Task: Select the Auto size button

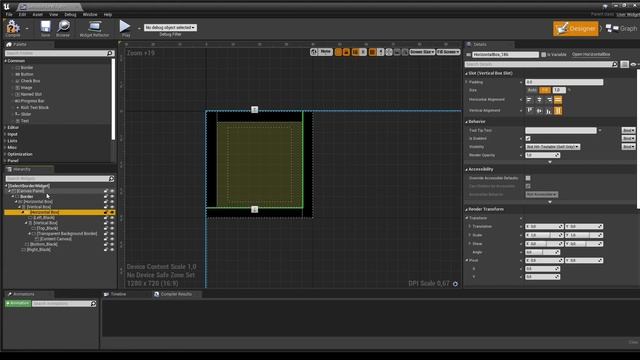Action: tap(532, 90)
